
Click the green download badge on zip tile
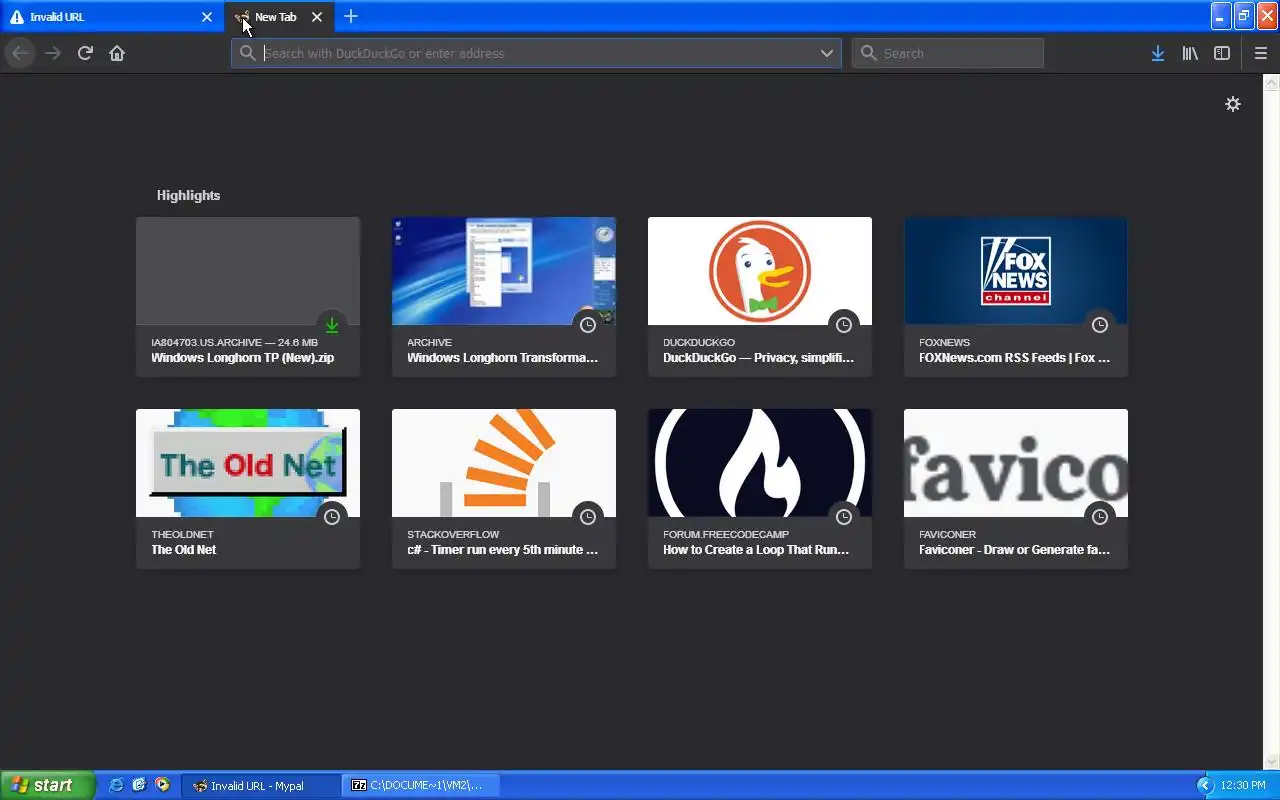[x=332, y=325]
